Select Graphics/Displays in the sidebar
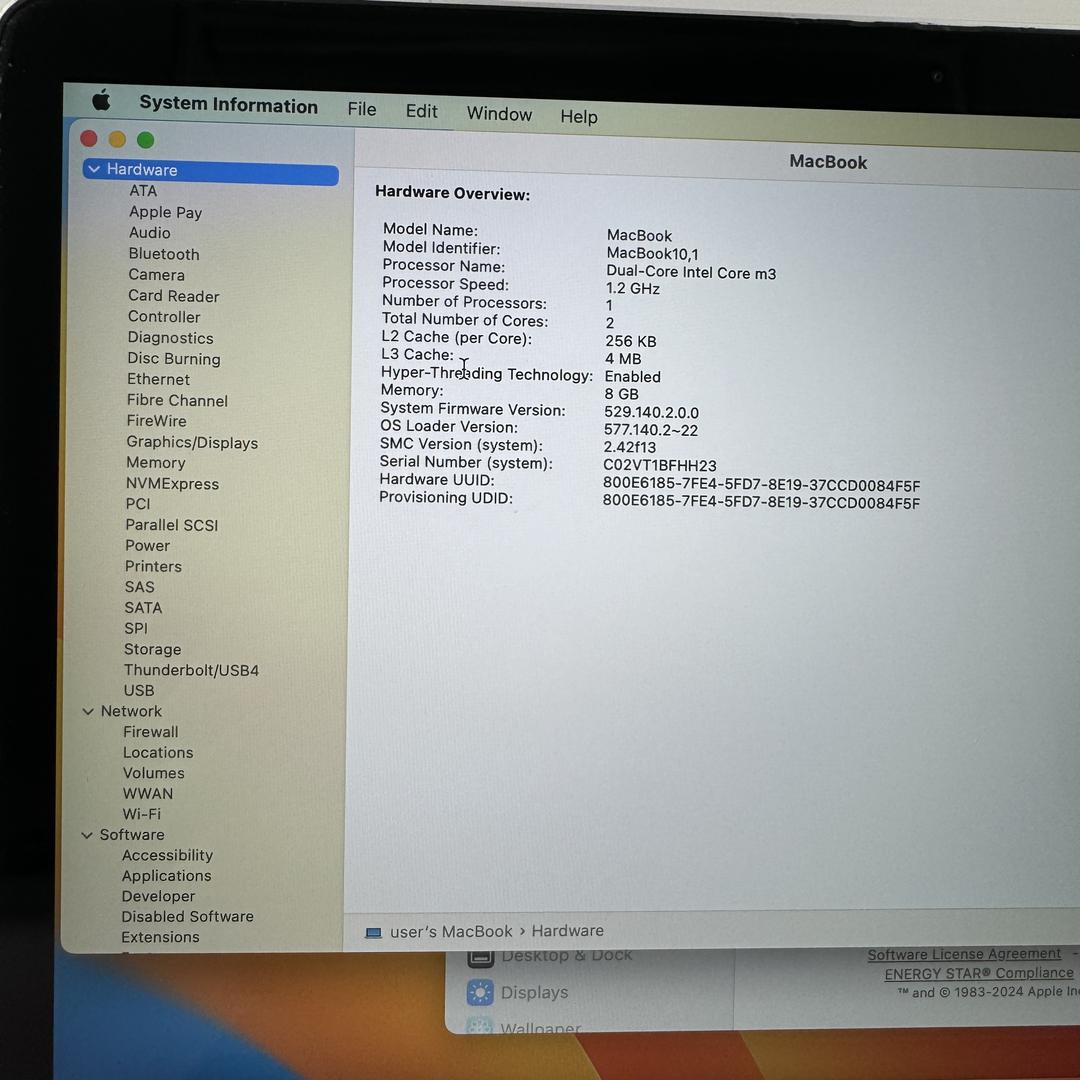Screen dimensions: 1080x1080 pos(192,443)
